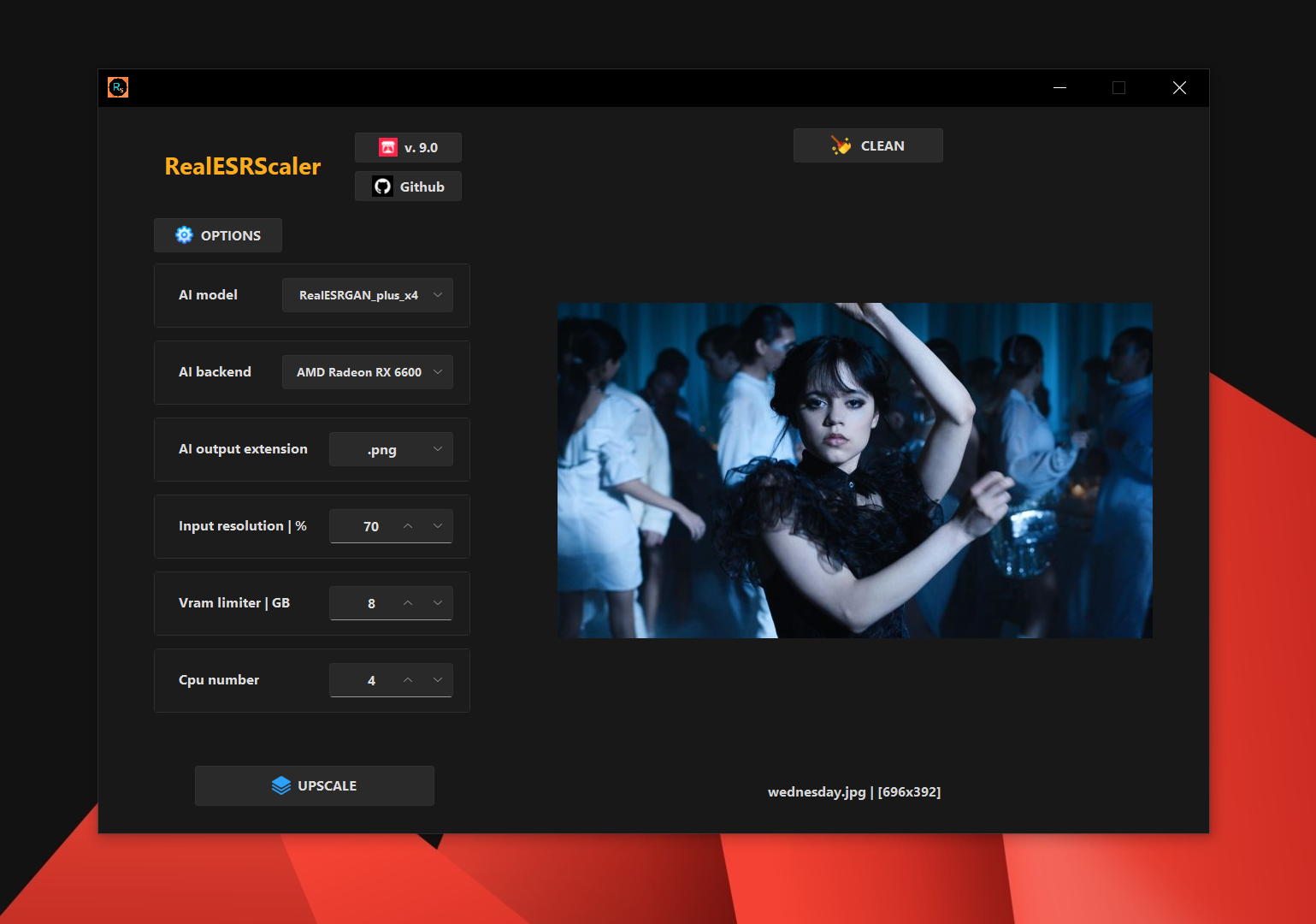Click the red icon on the v. 9.0 badge
The height and width of the screenshot is (924, 1316).
coord(387,146)
